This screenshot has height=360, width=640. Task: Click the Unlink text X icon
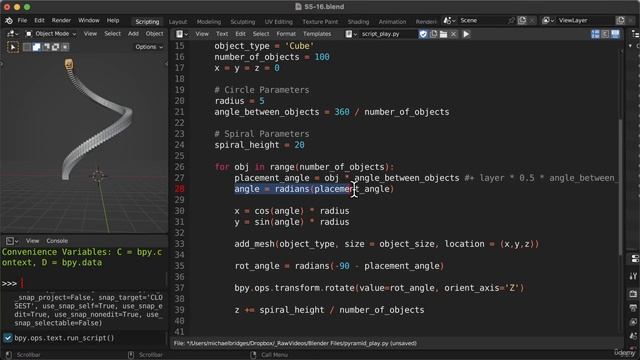click(453, 34)
